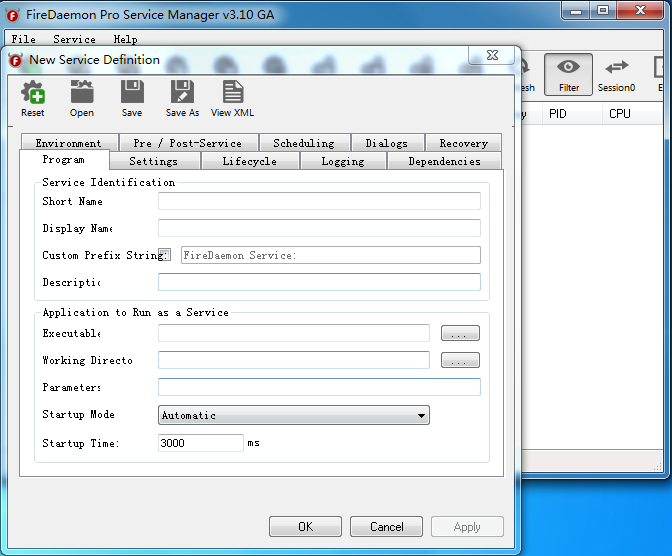Close the New Service Definition dialog

click(492, 55)
